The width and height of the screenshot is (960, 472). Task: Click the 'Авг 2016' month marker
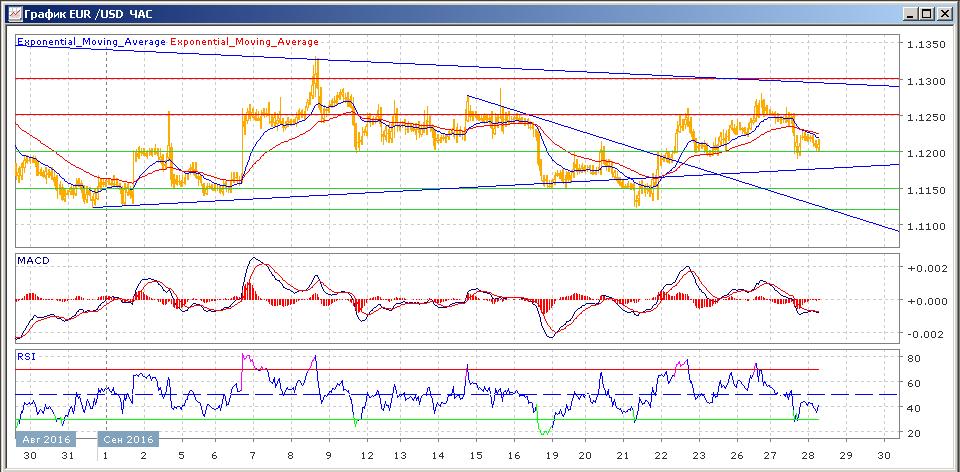(x=45, y=440)
